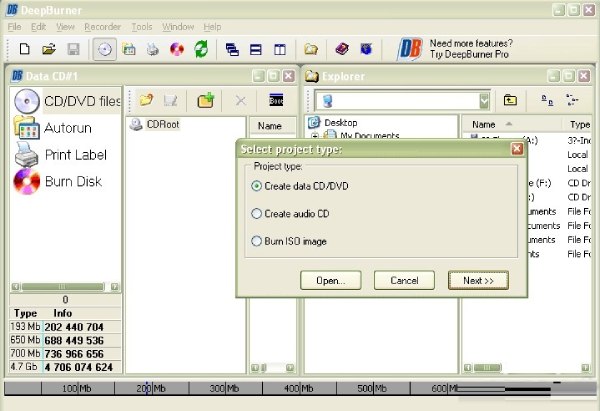Viewport: 600px width, 411px height.
Task: Click the Delete X icon in Data CD toolbar
Action: [x=241, y=101]
